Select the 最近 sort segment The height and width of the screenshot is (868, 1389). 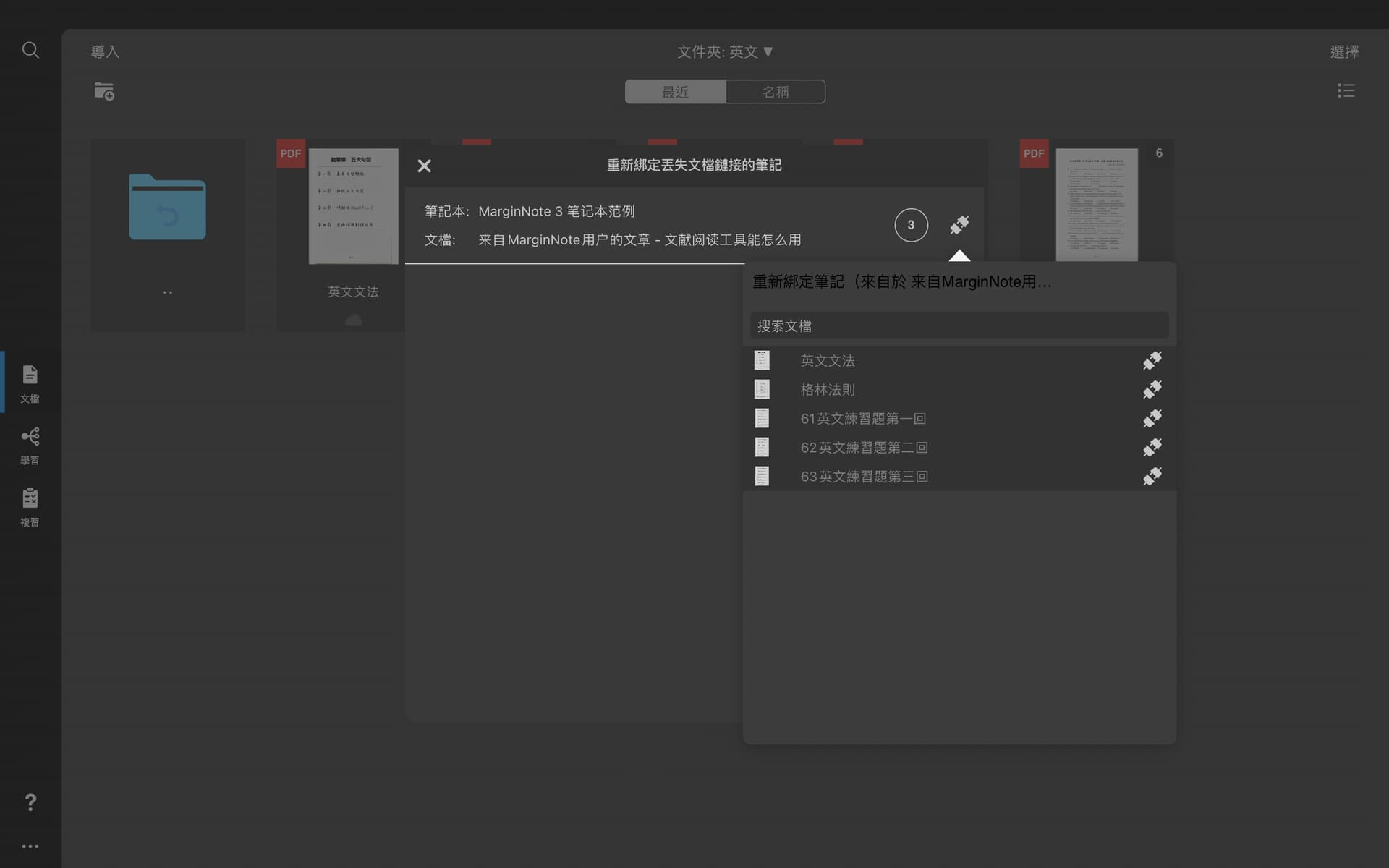(x=676, y=92)
